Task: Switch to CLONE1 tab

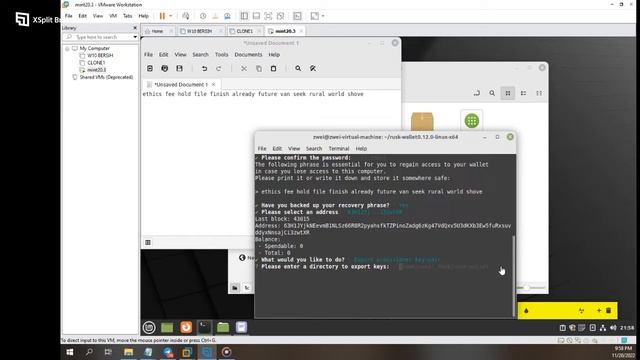Action: (x=244, y=31)
